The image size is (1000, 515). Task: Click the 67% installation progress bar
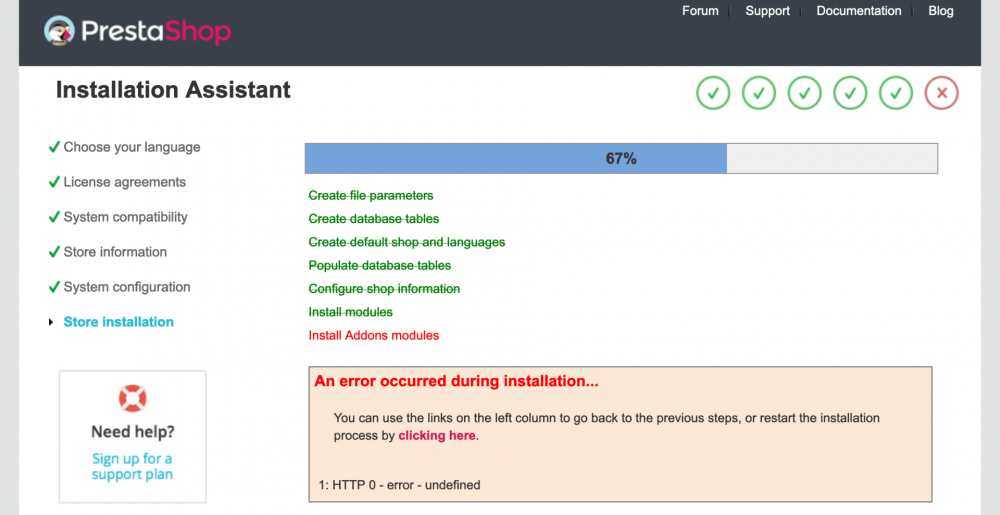click(621, 158)
